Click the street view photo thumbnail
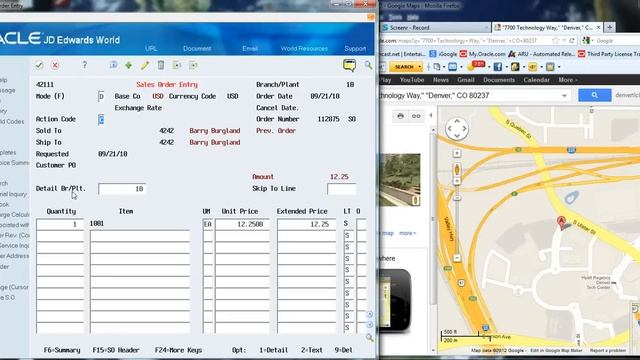Viewport: 640px width, 360px height. click(400, 180)
